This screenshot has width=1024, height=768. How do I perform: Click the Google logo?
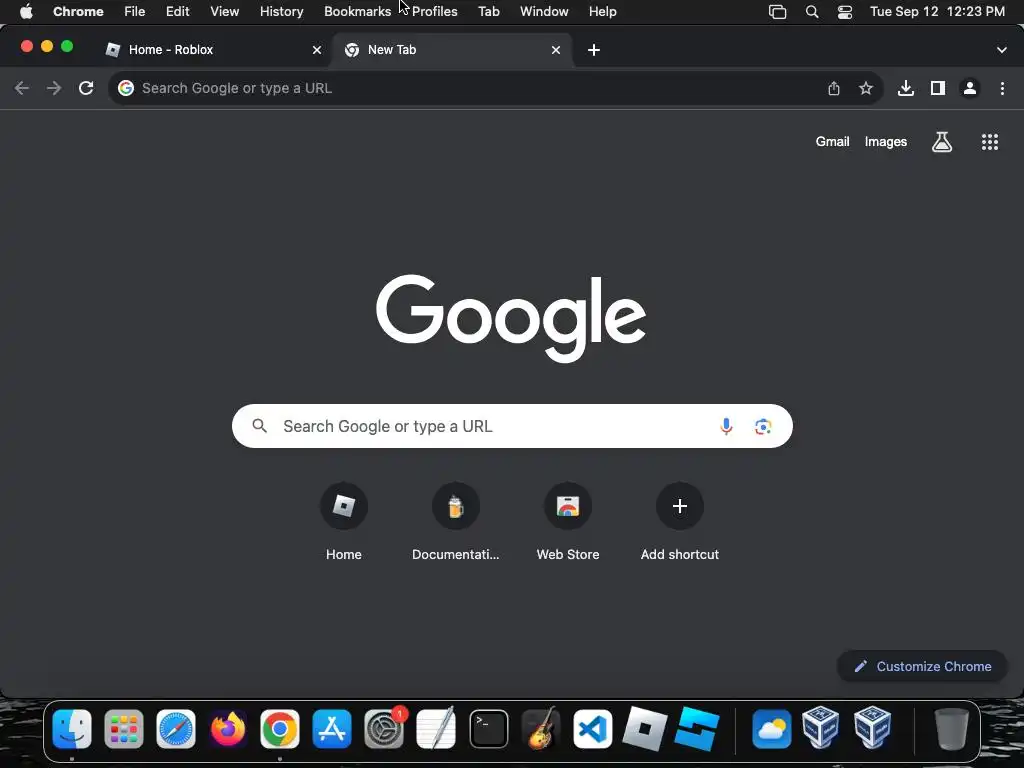(511, 318)
